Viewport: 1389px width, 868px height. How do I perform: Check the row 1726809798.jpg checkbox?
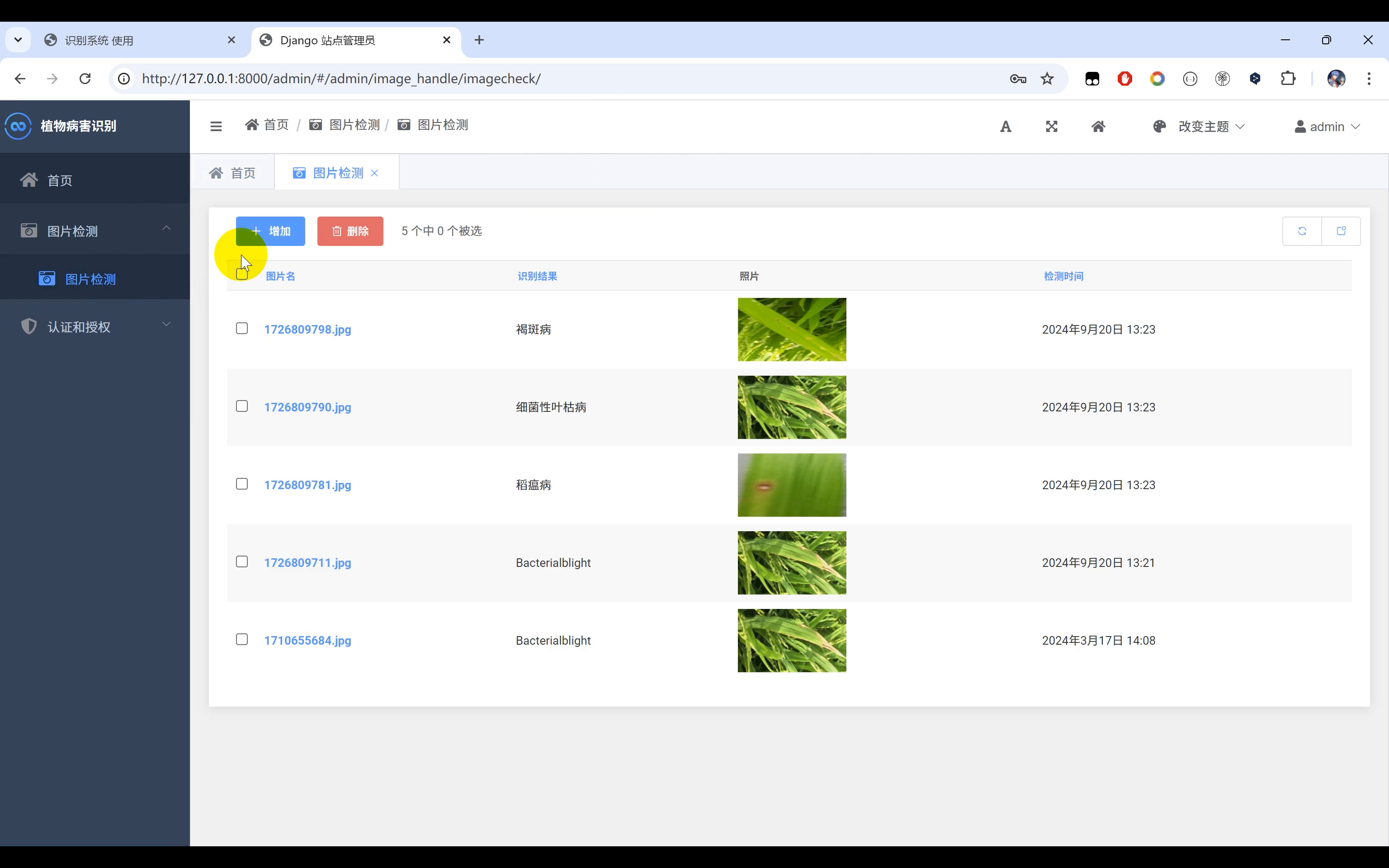(241, 328)
